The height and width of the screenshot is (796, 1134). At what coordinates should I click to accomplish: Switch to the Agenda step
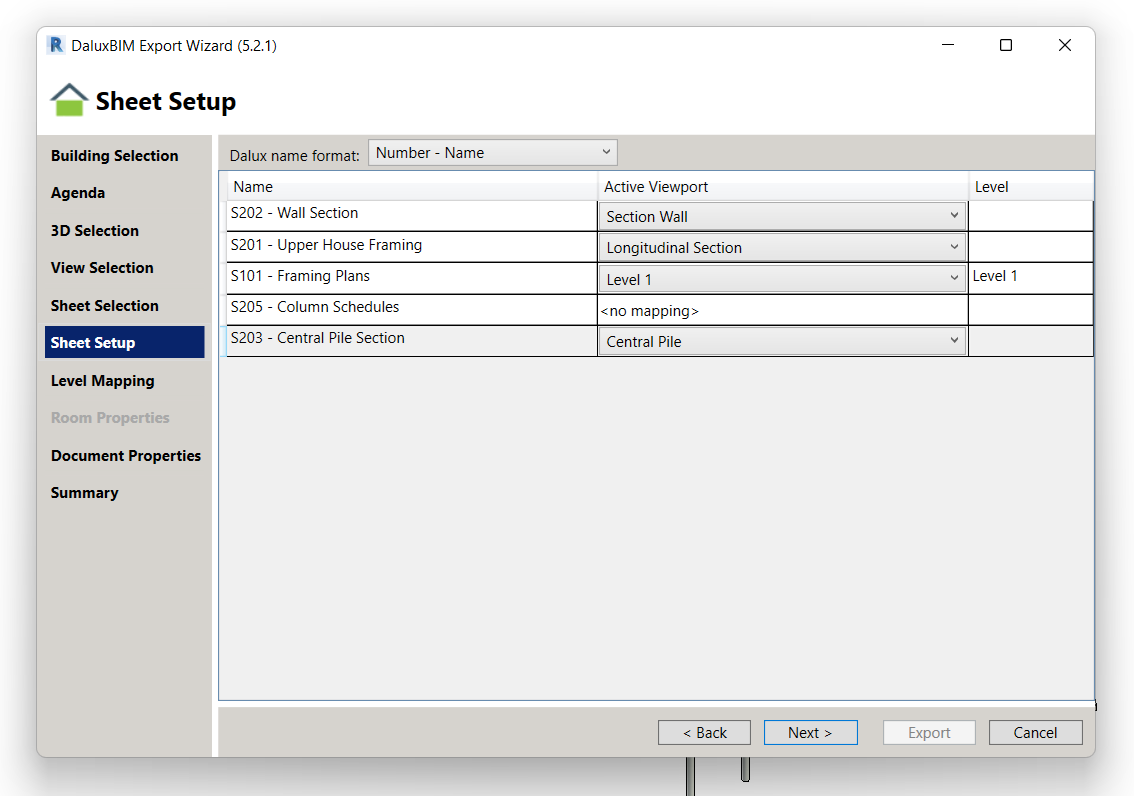pyautogui.click(x=78, y=193)
